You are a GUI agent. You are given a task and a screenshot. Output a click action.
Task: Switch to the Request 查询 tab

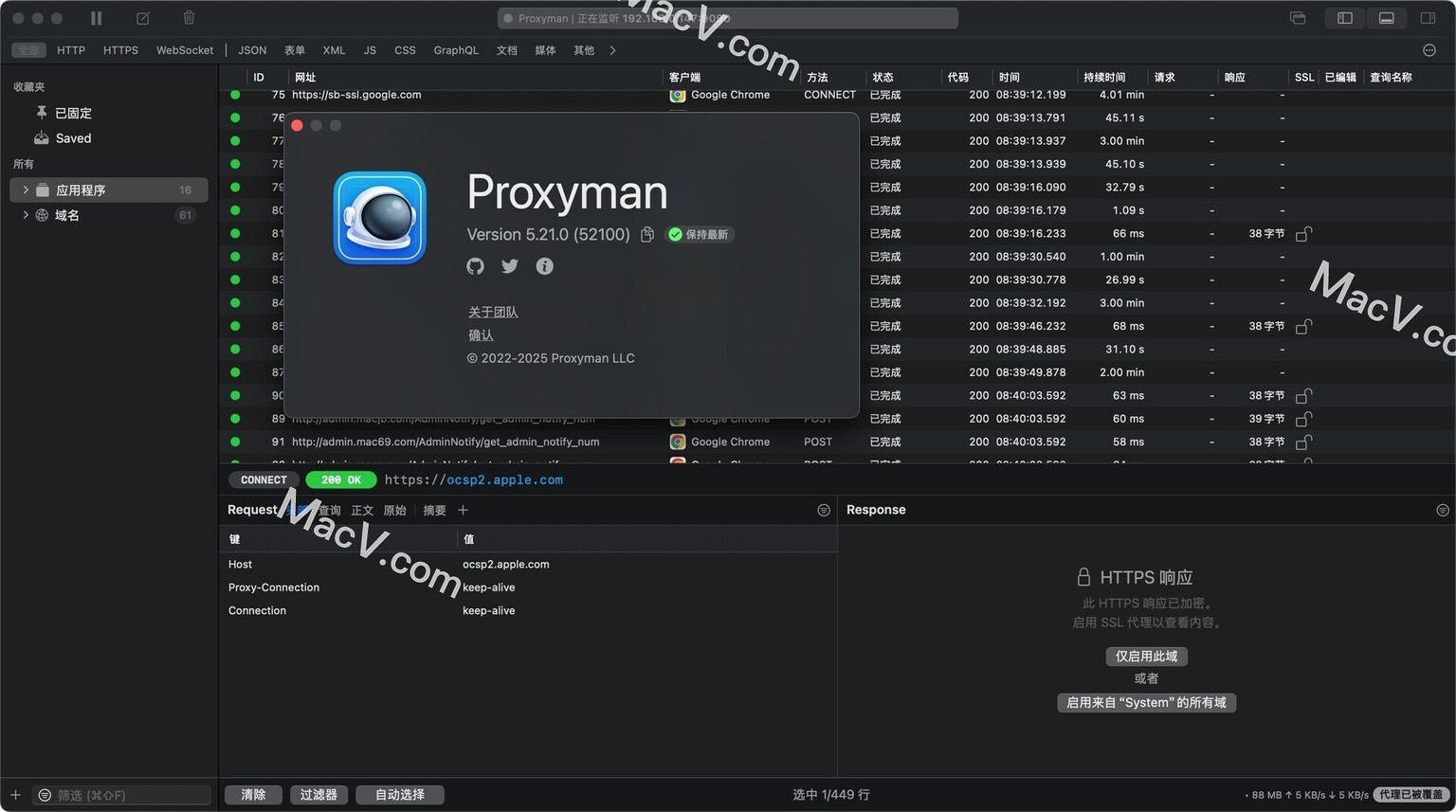click(329, 511)
